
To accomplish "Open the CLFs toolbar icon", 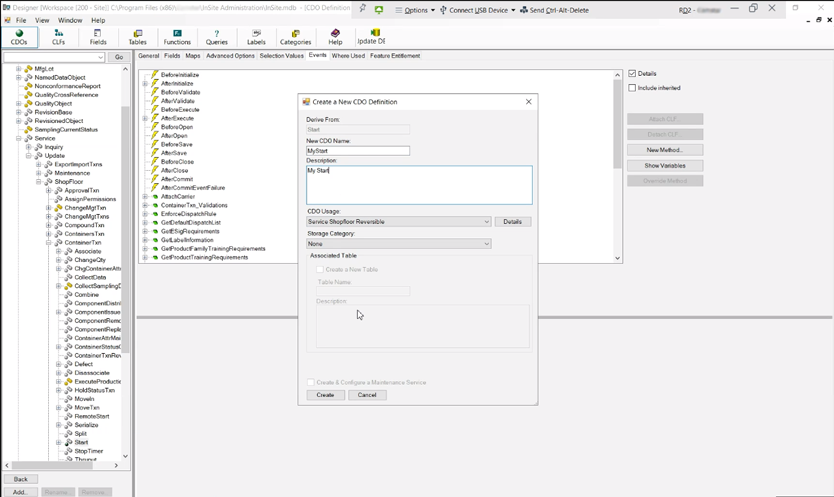I will point(58,37).
